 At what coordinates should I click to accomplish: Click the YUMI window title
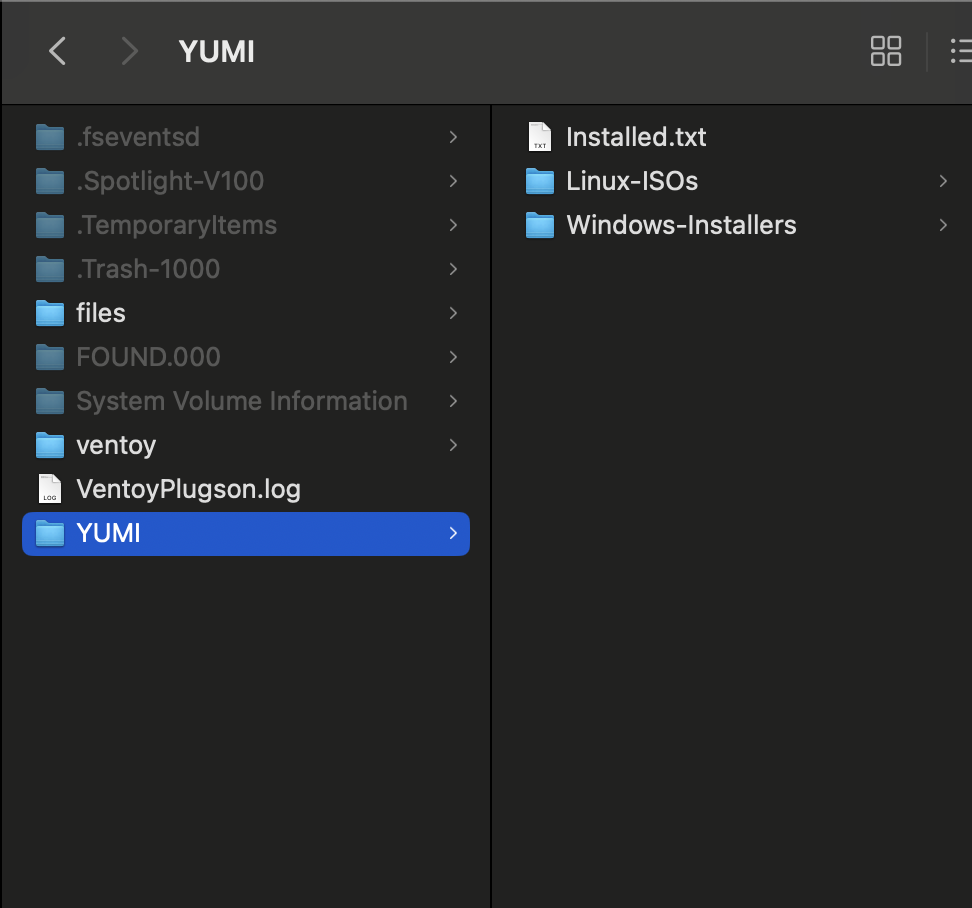[216, 51]
